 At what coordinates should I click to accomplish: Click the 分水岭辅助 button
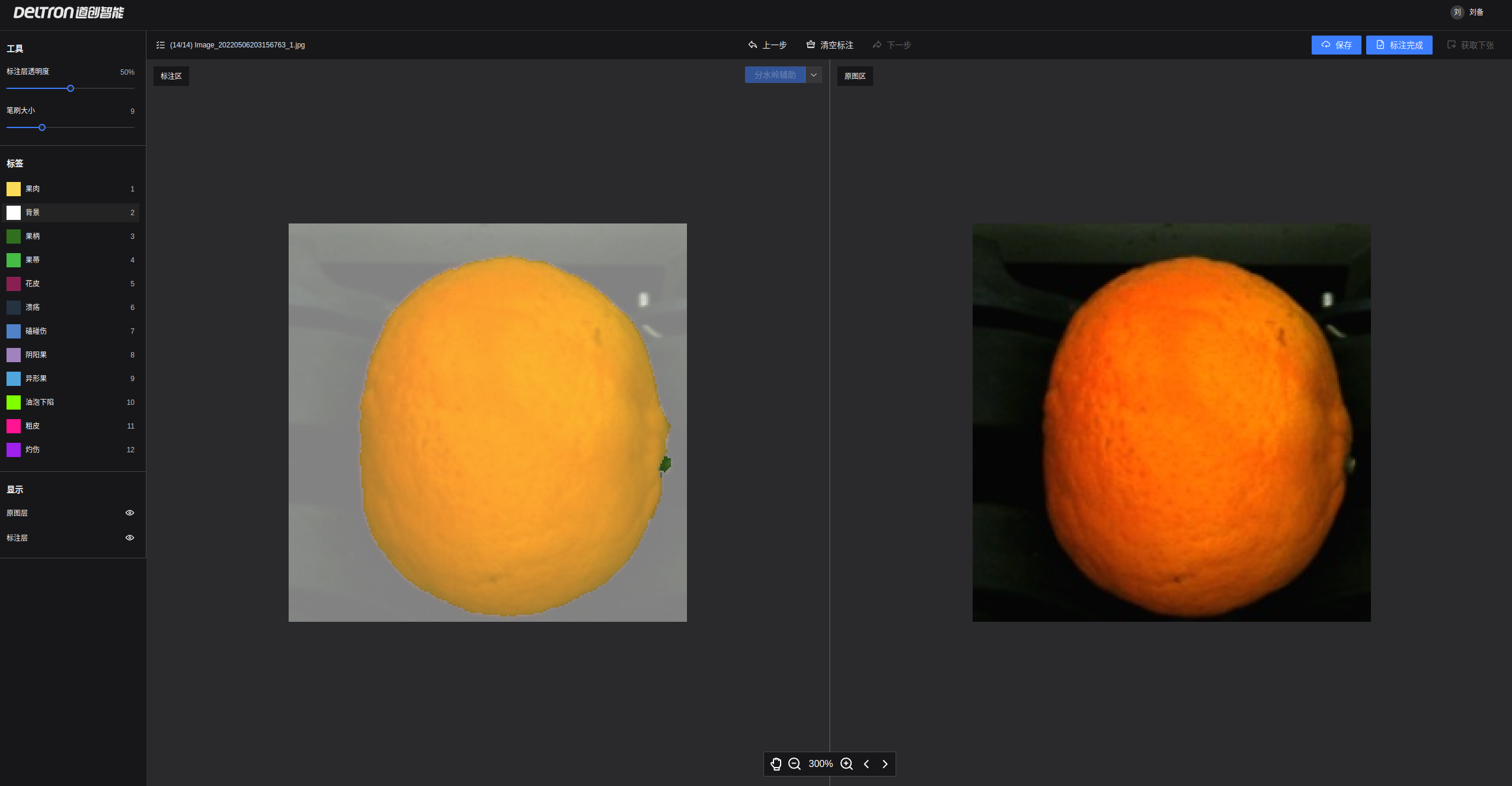pyautogui.click(x=775, y=75)
